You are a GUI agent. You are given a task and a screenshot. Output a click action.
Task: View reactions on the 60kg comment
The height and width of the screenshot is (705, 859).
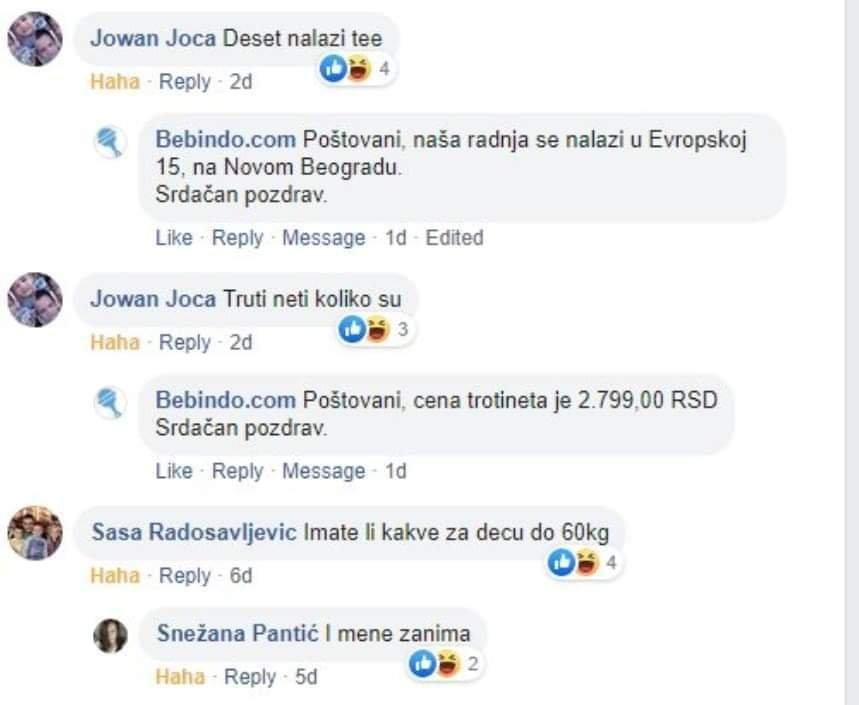(584, 563)
